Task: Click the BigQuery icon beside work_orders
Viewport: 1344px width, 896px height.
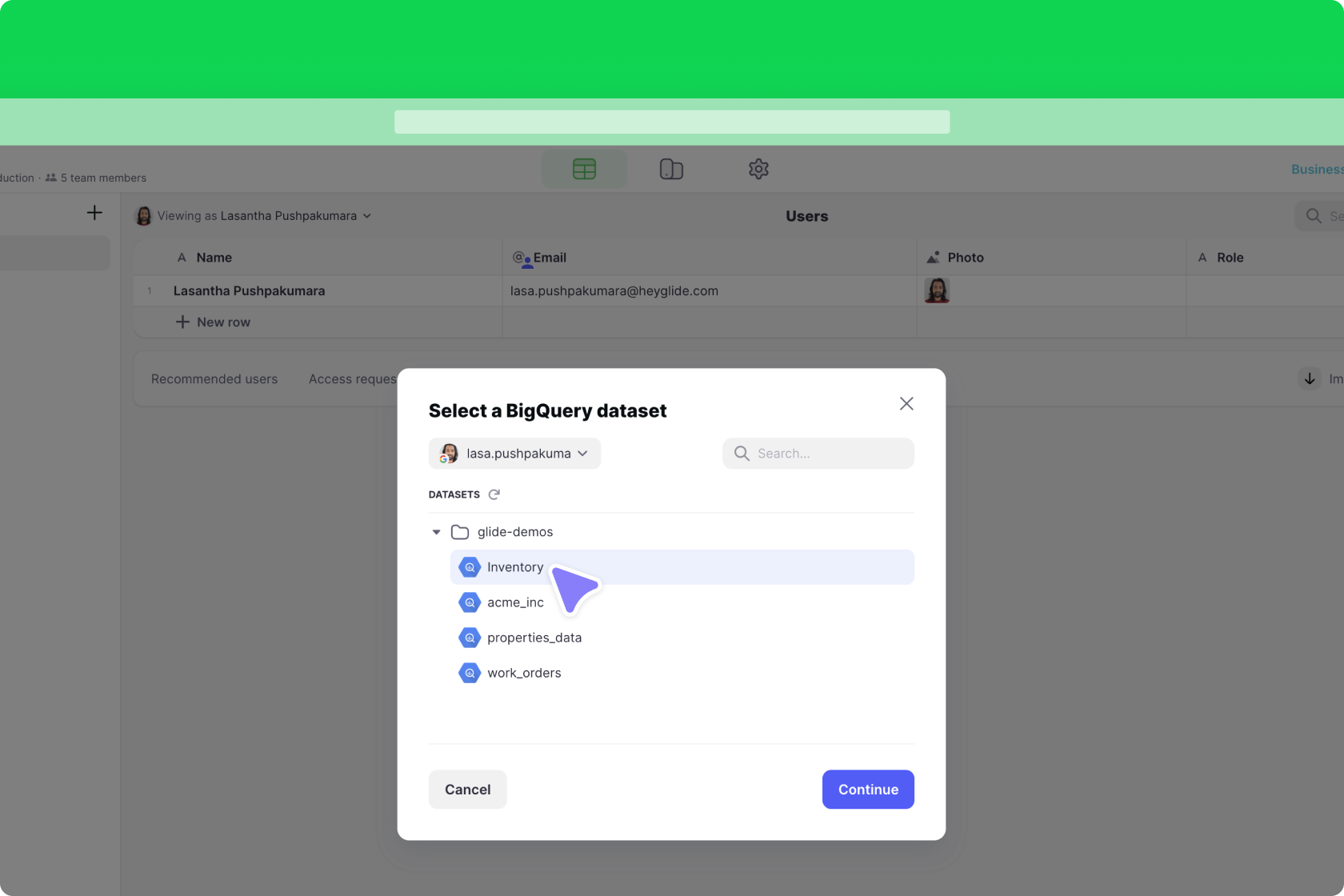Action: [469, 673]
